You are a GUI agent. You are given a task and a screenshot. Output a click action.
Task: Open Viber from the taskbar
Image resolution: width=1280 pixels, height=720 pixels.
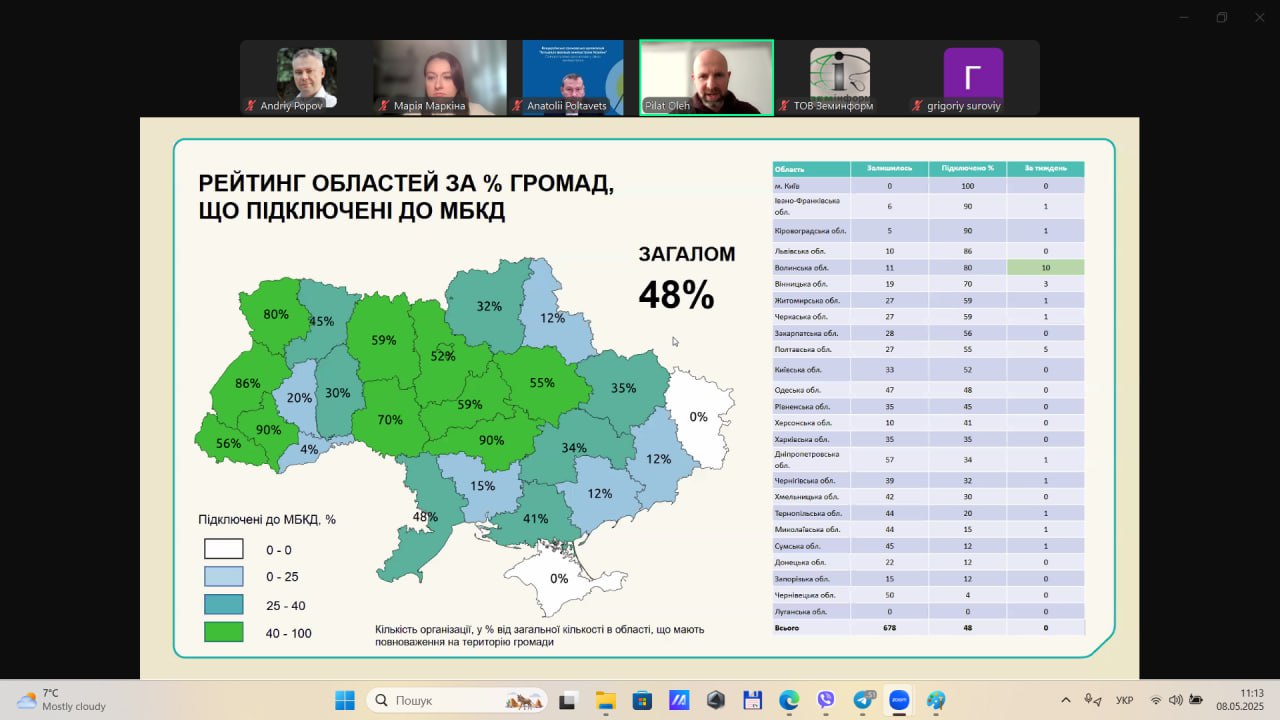coord(826,700)
